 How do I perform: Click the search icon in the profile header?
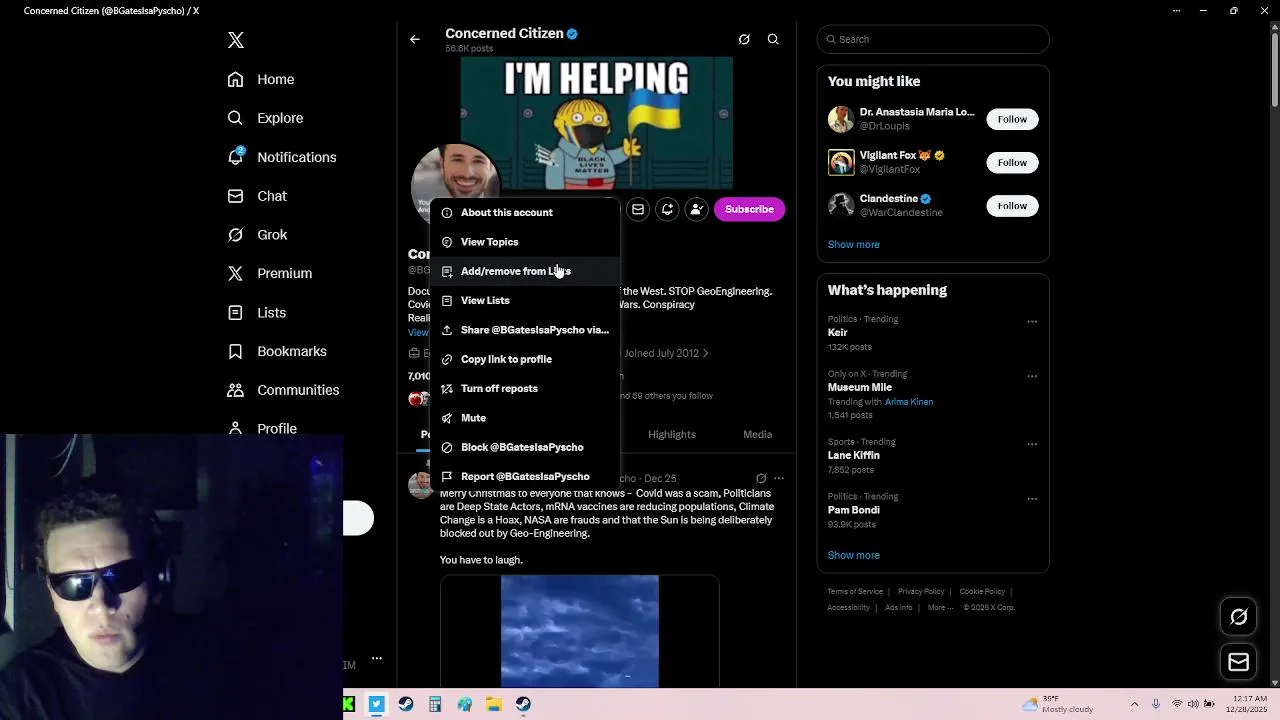pos(773,39)
